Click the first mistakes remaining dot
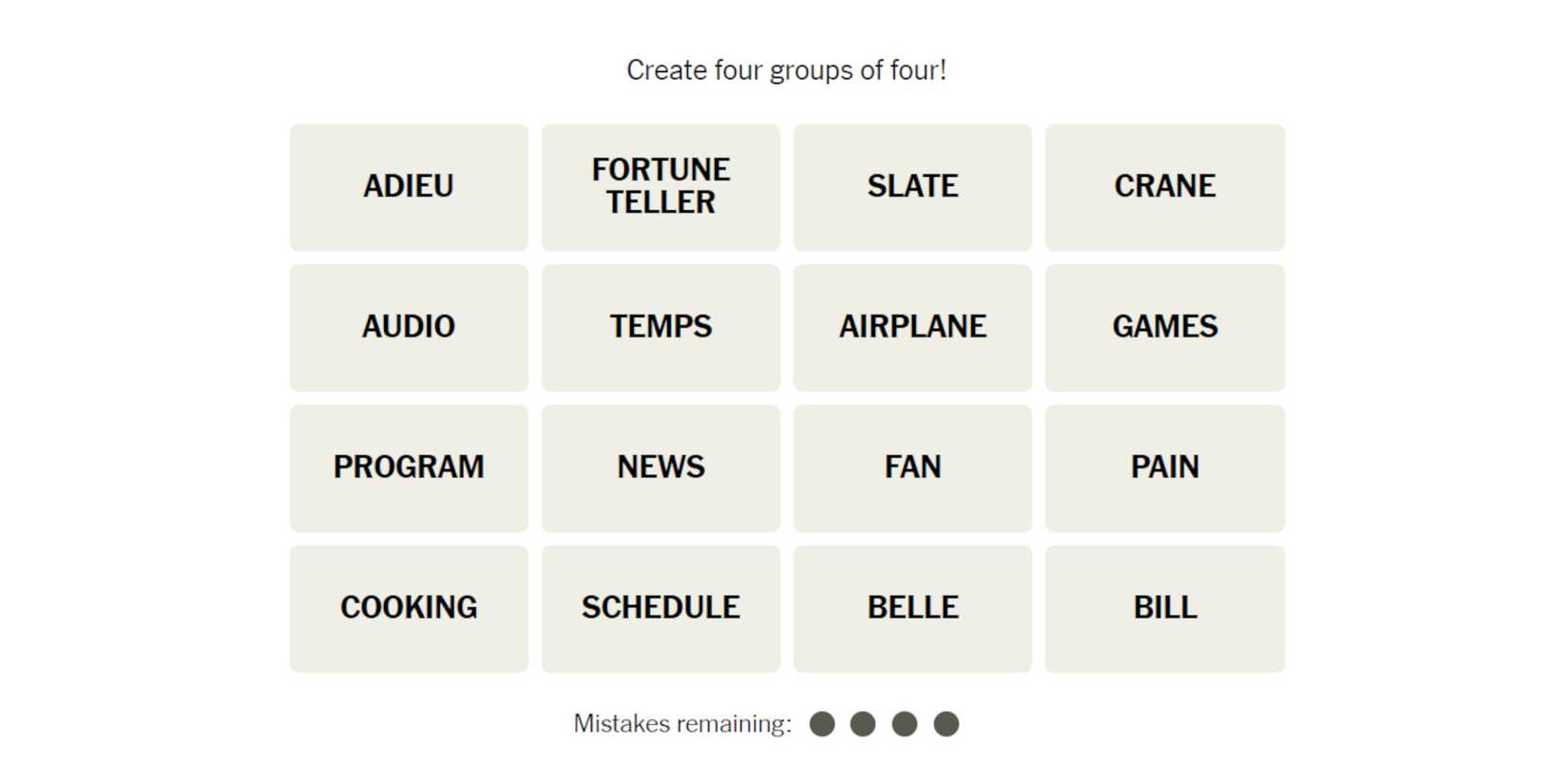Image resolution: width=1568 pixels, height=784 pixels. coord(822,724)
